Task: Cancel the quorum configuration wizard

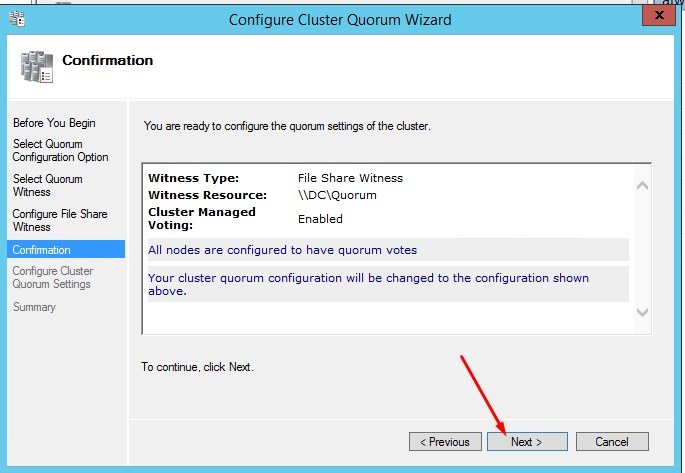Action: click(x=611, y=441)
